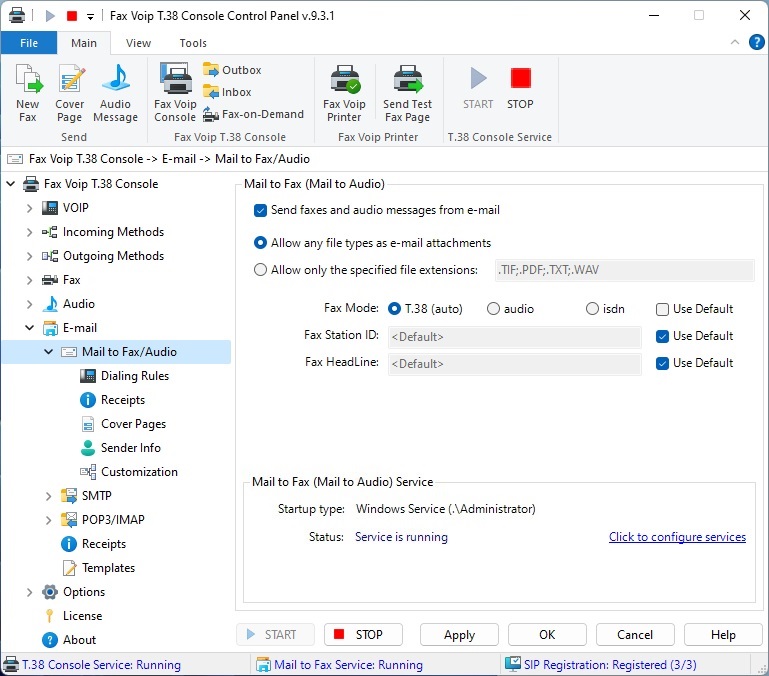Click the OK button
769x676 pixels.
click(x=547, y=635)
